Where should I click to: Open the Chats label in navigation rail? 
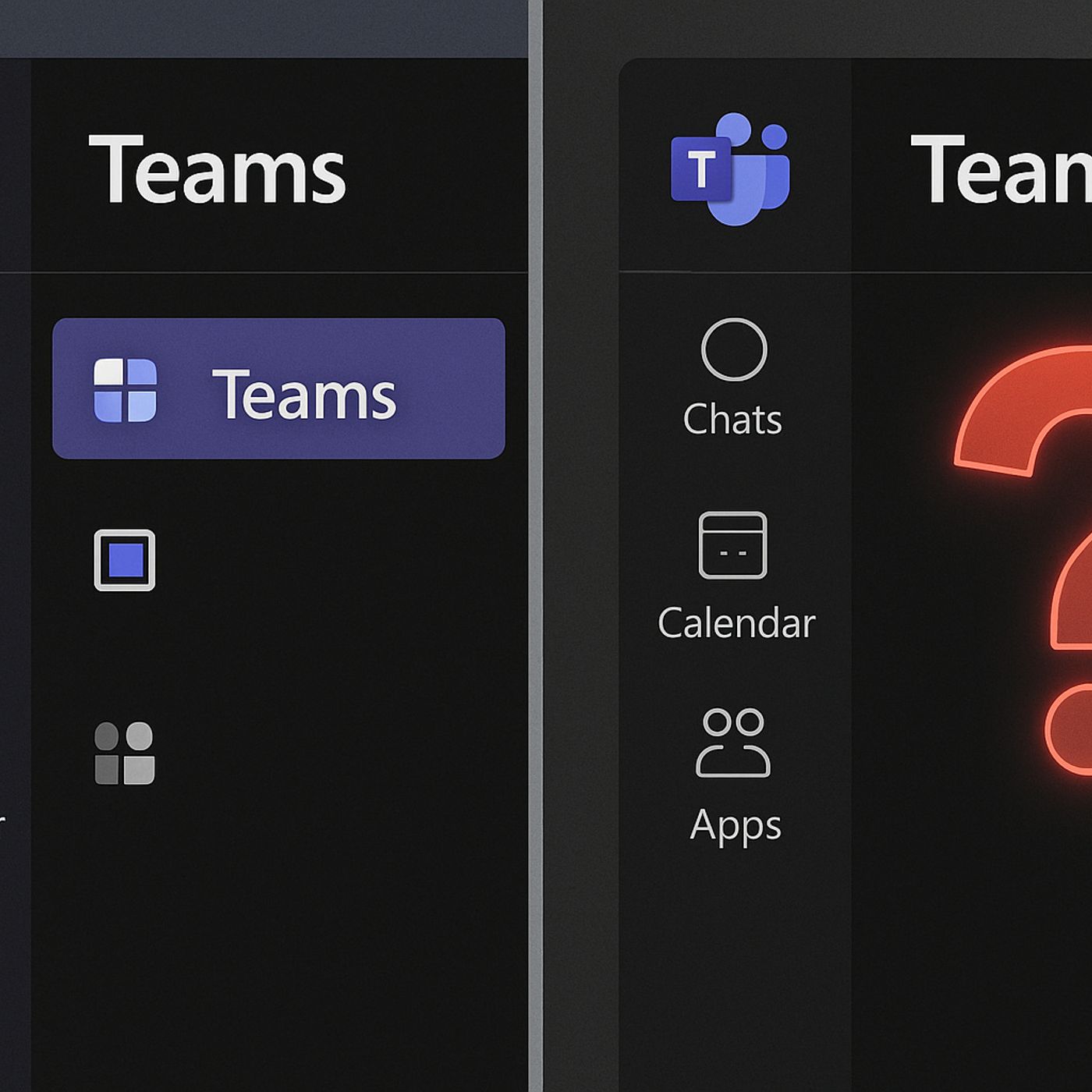[x=732, y=420]
